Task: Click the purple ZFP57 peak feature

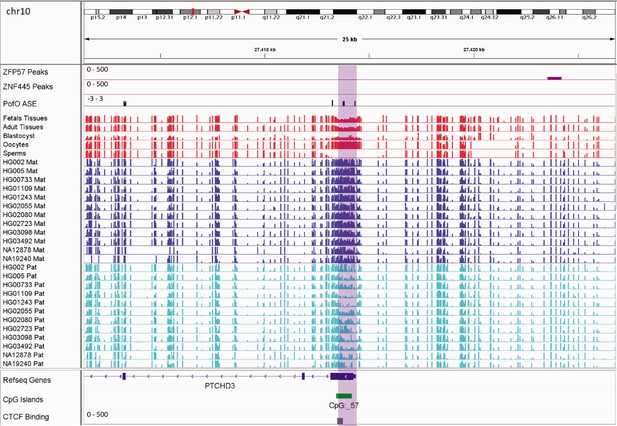Action: point(554,78)
